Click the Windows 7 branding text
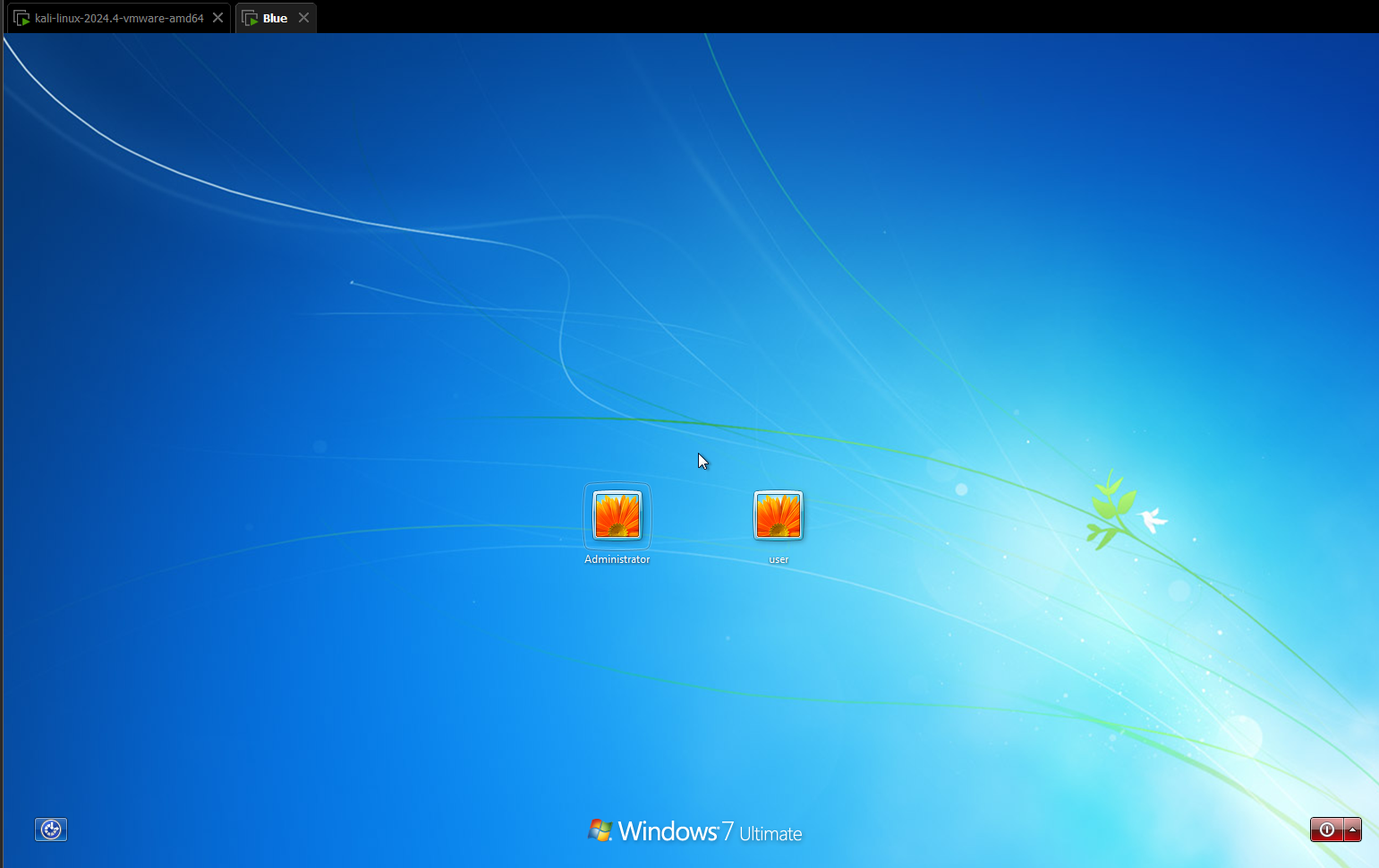This screenshot has width=1379, height=868. tap(676, 831)
